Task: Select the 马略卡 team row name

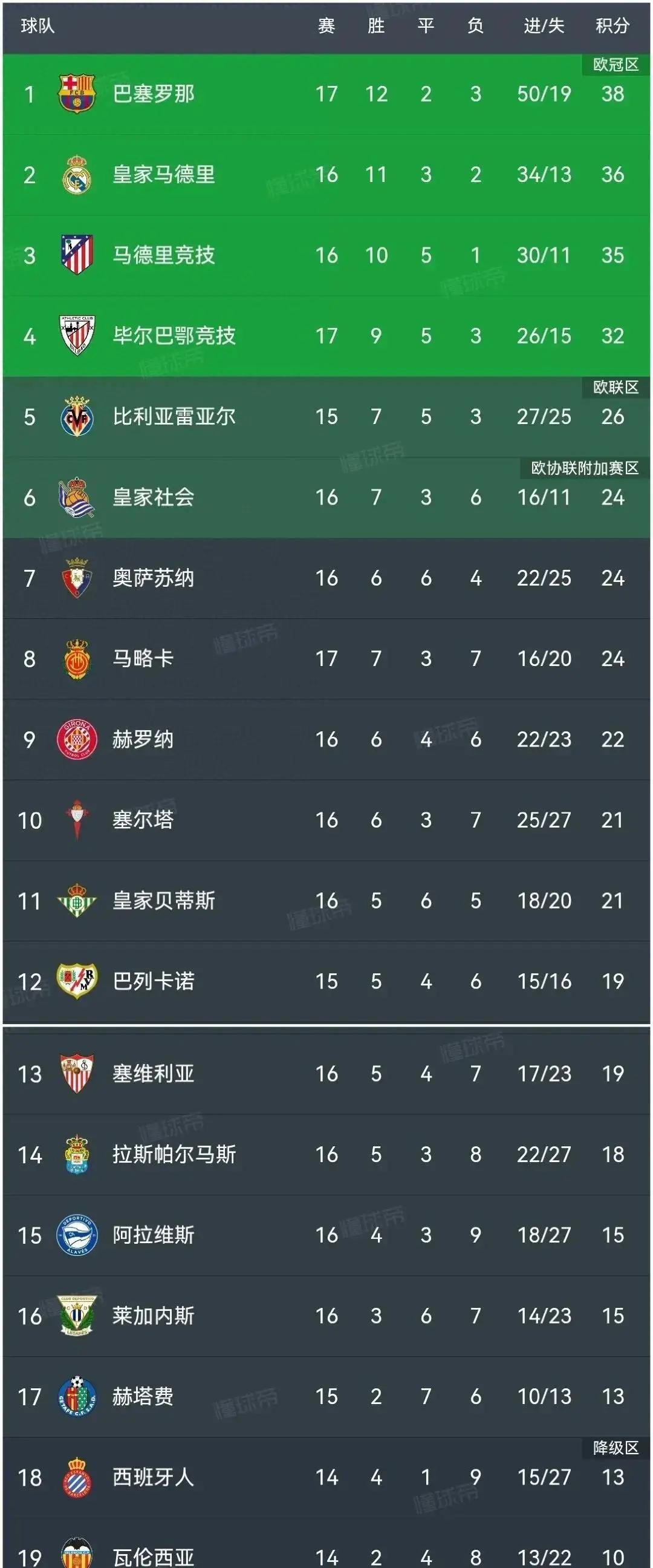Action: [x=143, y=659]
